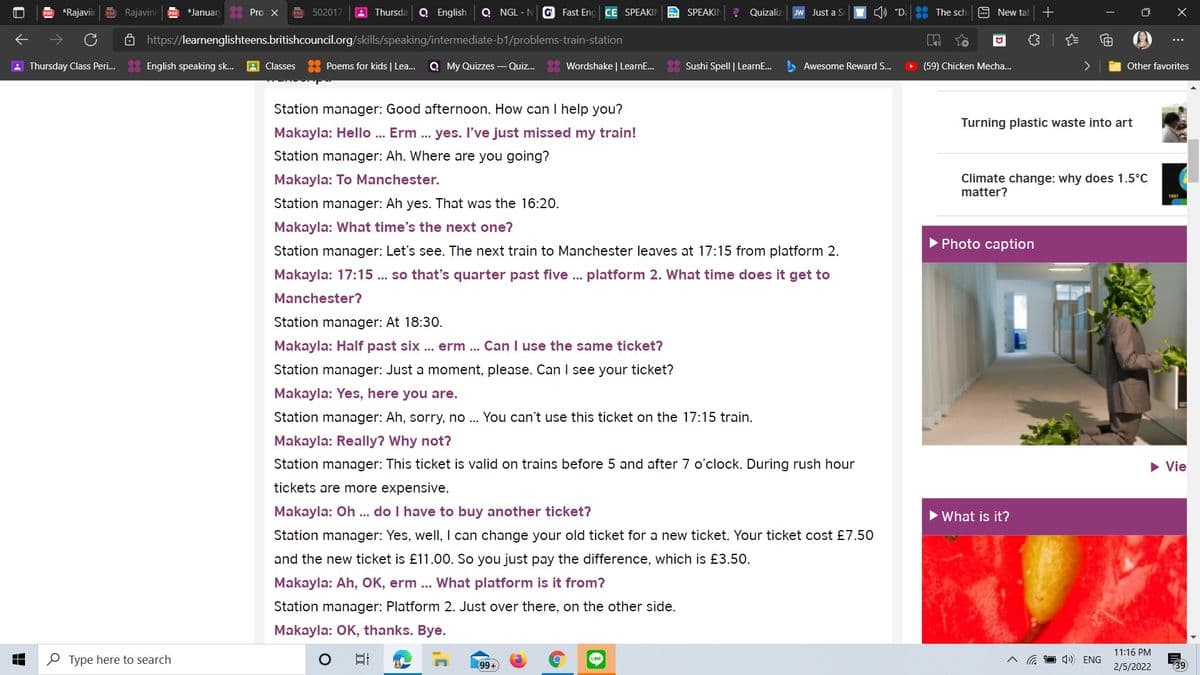Open Poems for kids bookmark
Viewport: 1200px width, 675px height.
(362, 66)
